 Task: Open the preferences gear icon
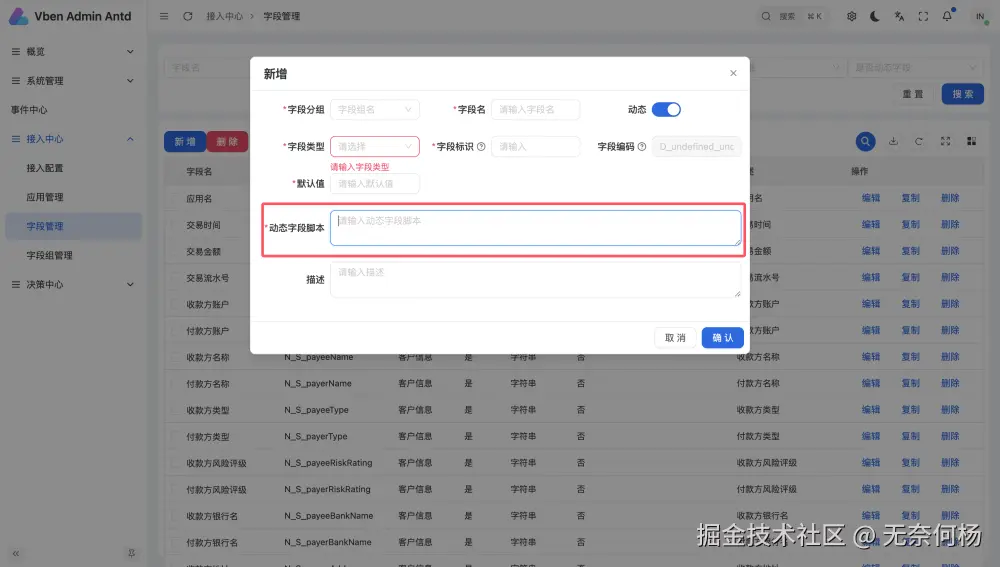point(851,16)
